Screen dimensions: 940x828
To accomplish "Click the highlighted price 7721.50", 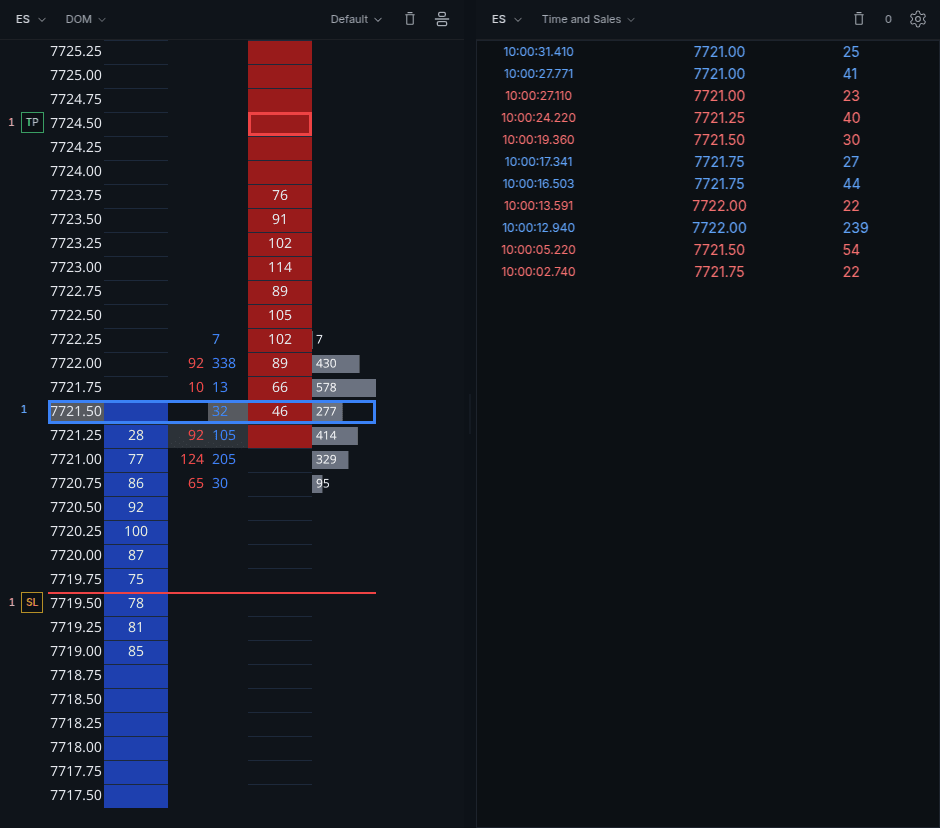I will click(76, 411).
